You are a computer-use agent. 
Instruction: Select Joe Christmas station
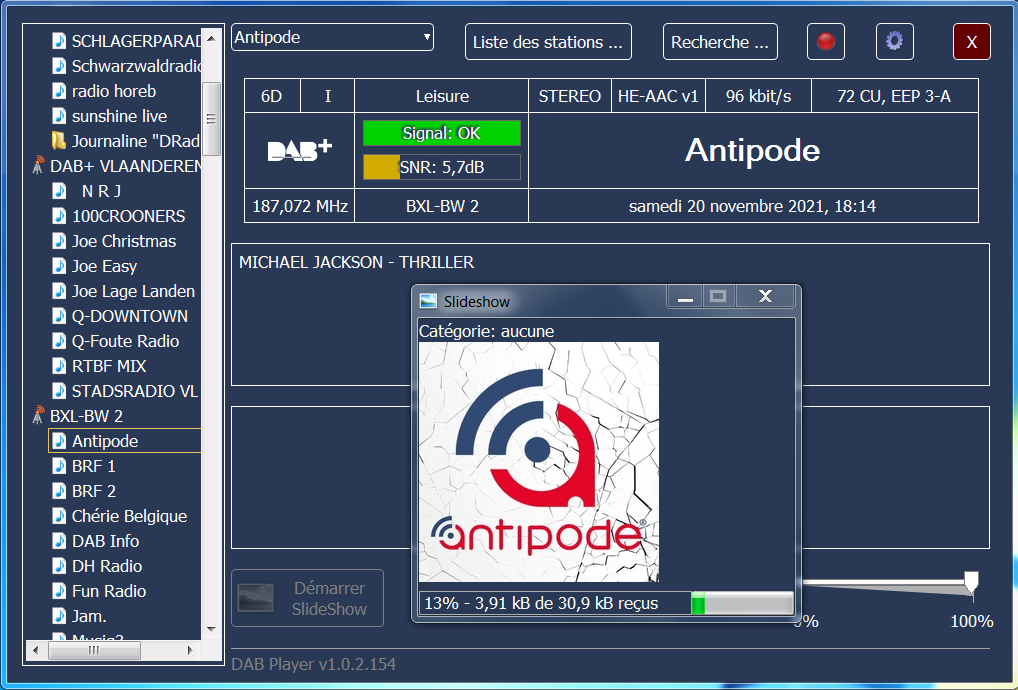coord(124,241)
